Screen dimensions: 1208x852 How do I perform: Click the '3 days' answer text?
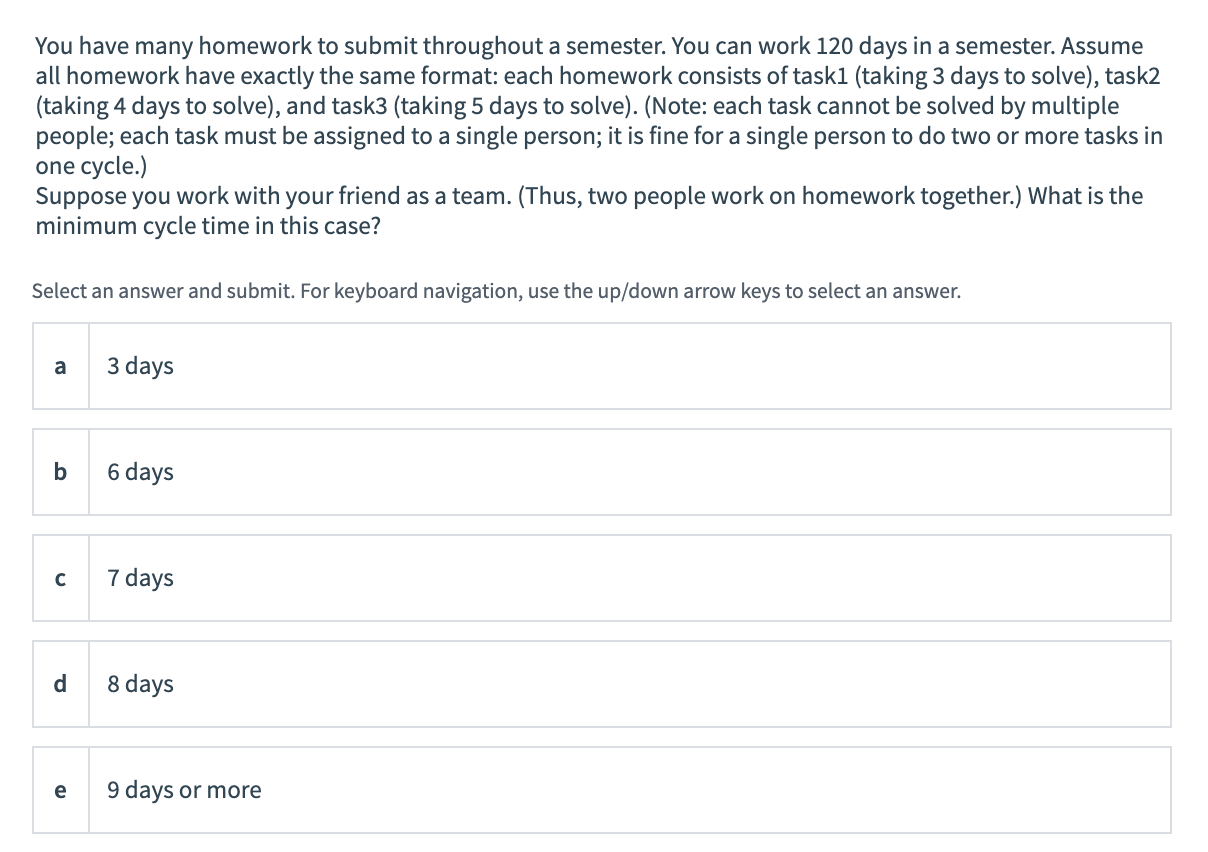[140, 366]
